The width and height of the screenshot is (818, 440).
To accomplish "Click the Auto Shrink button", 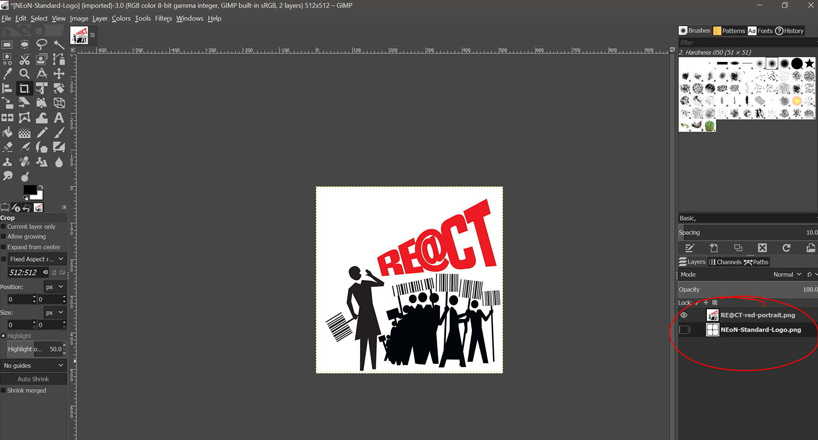I will (33, 379).
